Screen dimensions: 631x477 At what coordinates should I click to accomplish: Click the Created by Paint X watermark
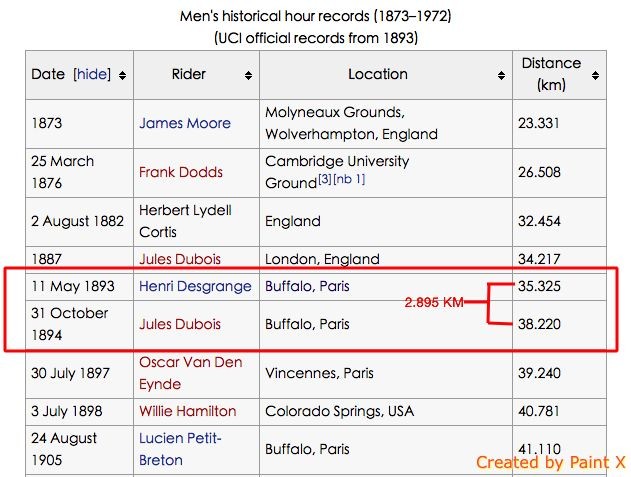pos(550,462)
